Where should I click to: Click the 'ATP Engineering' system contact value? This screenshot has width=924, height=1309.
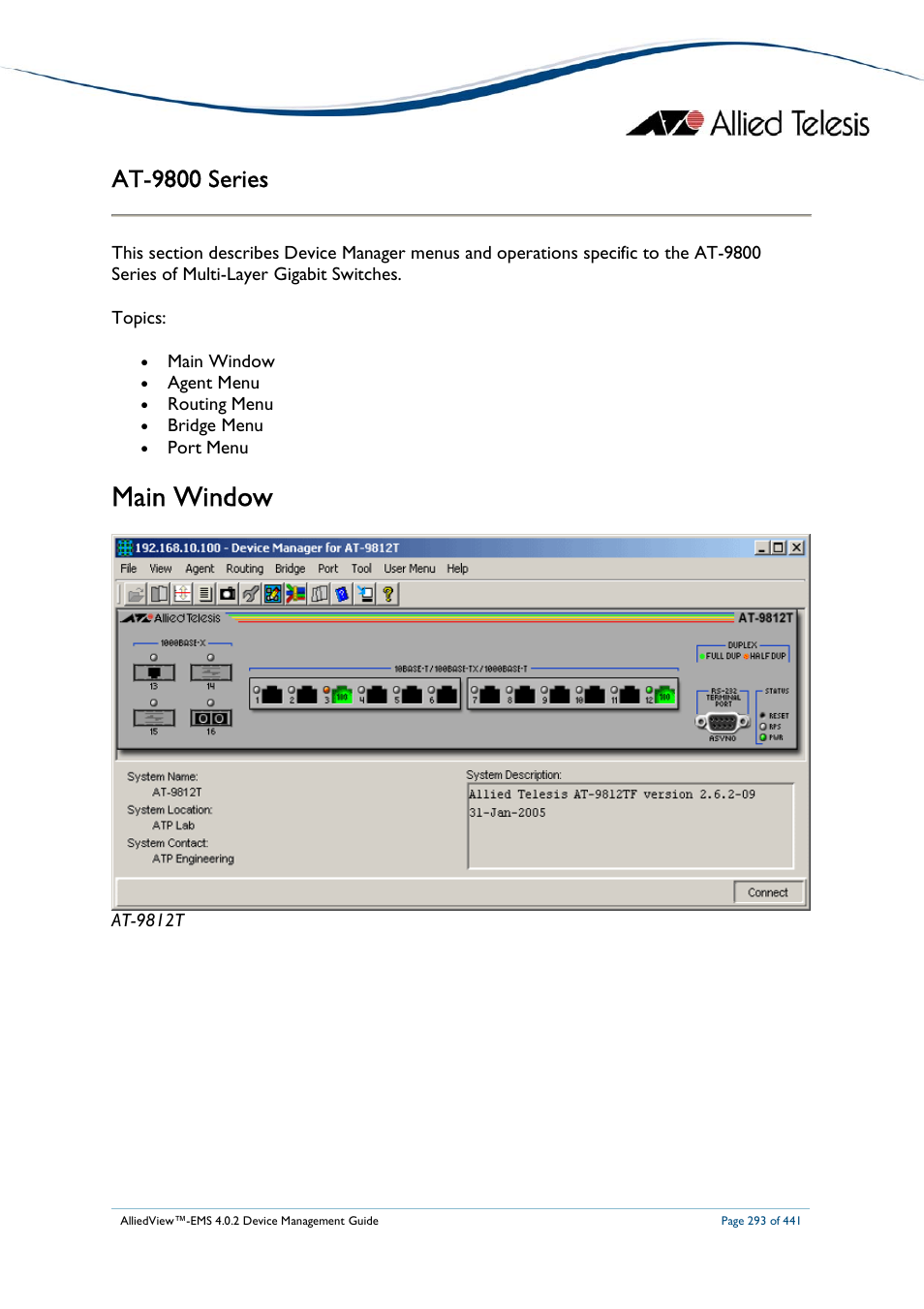tap(193, 858)
